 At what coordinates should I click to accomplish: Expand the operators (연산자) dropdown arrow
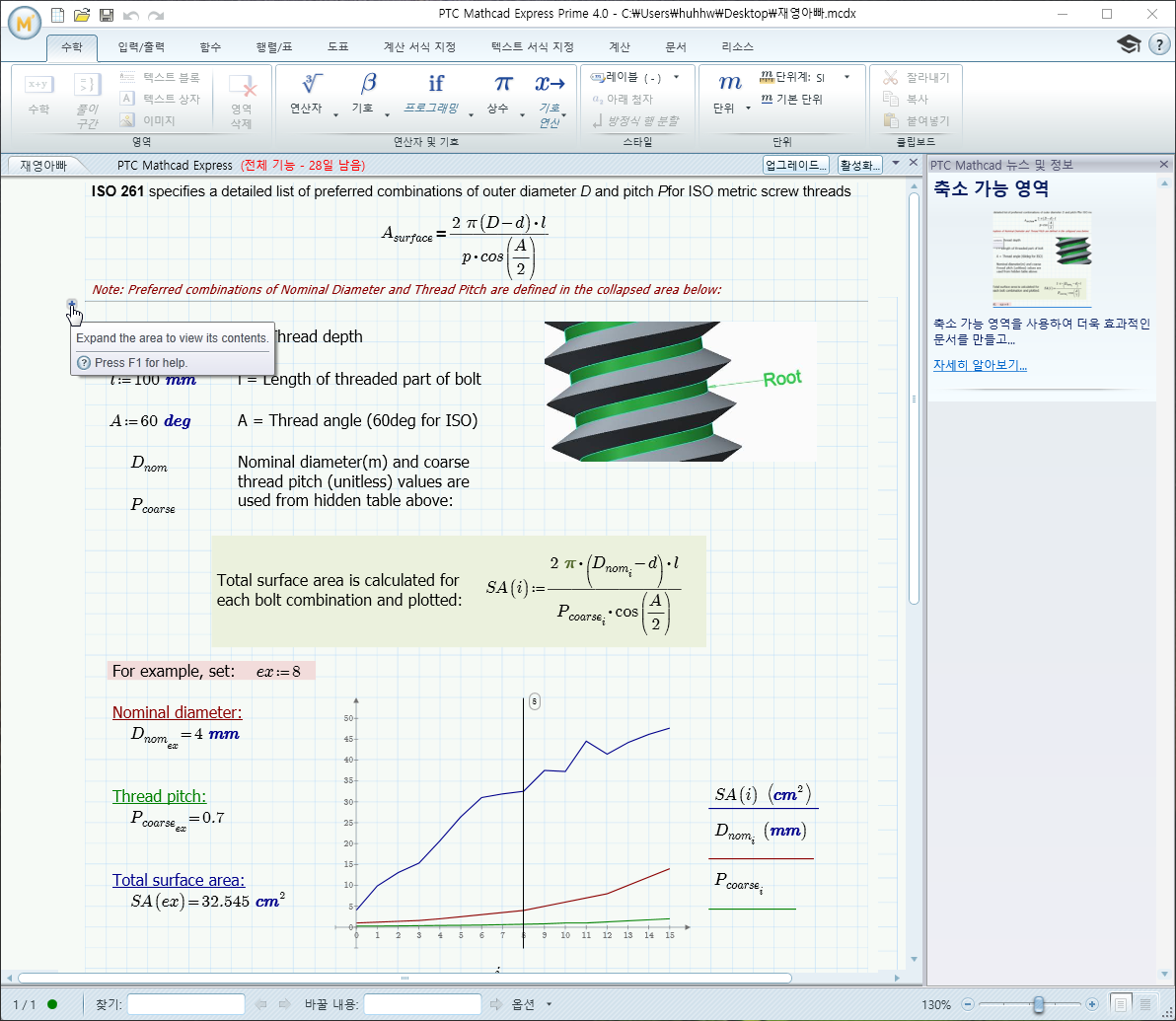coord(336,114)
